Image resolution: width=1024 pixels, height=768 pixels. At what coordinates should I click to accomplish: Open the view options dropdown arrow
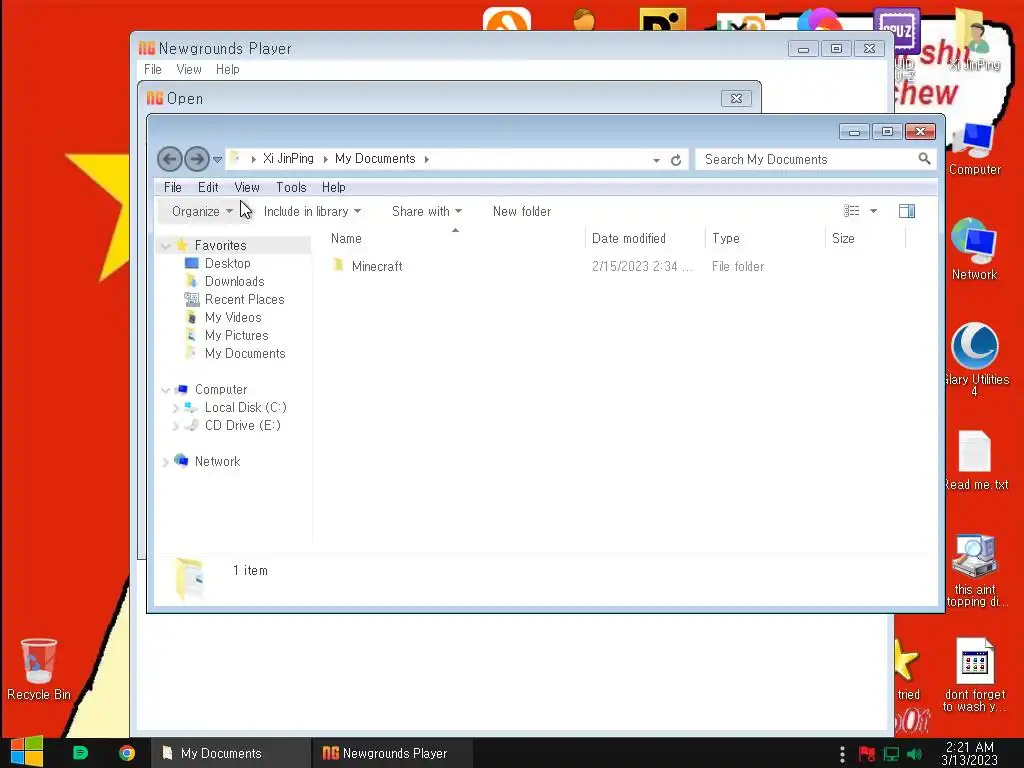[x=873, y=211]
